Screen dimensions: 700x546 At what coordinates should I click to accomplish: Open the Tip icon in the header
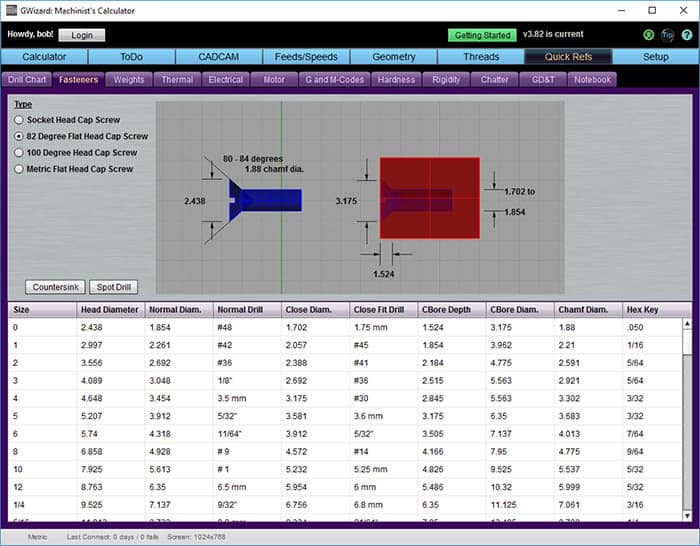666,35
